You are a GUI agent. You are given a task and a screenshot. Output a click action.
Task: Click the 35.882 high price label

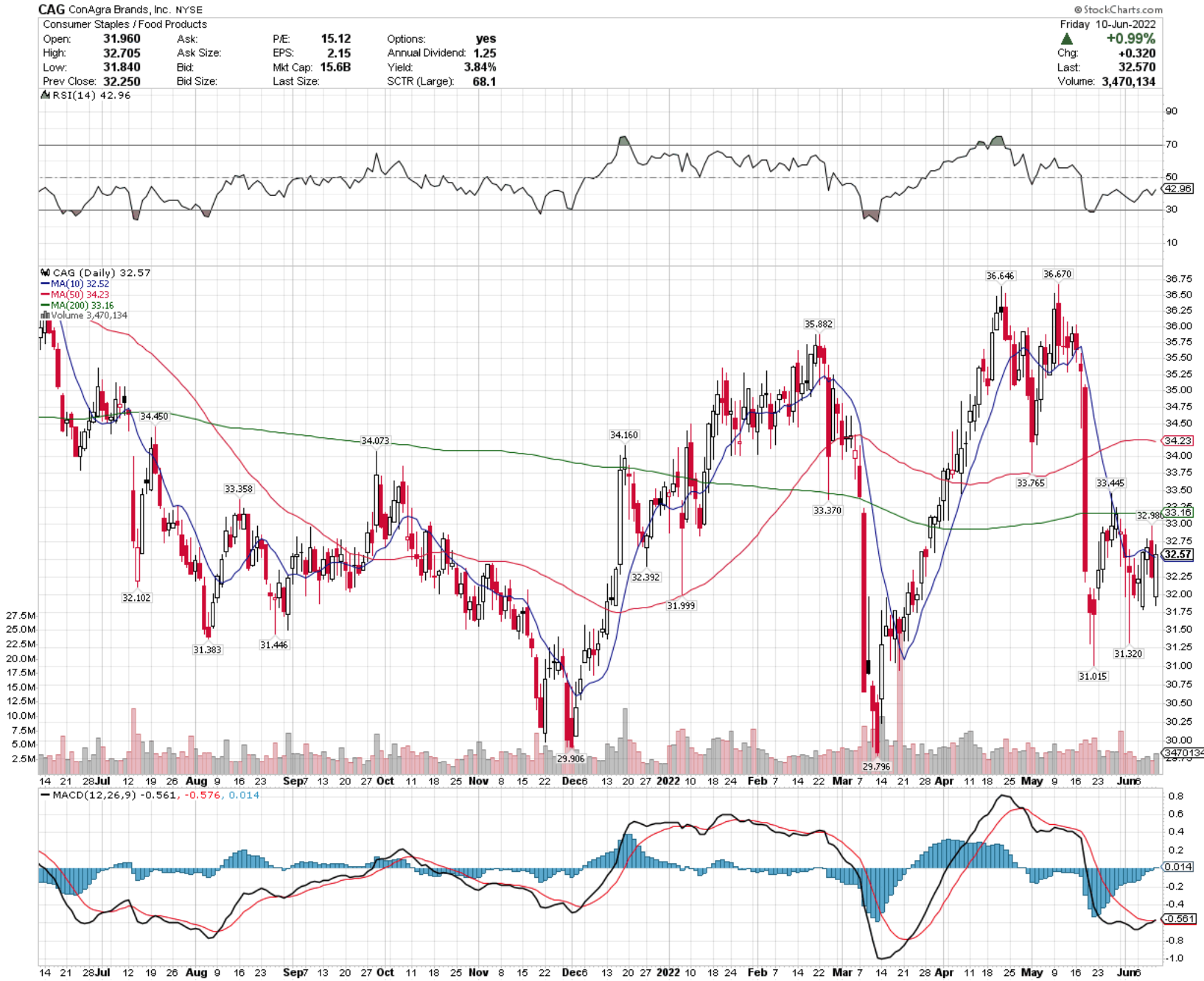(x=818, y=324)
